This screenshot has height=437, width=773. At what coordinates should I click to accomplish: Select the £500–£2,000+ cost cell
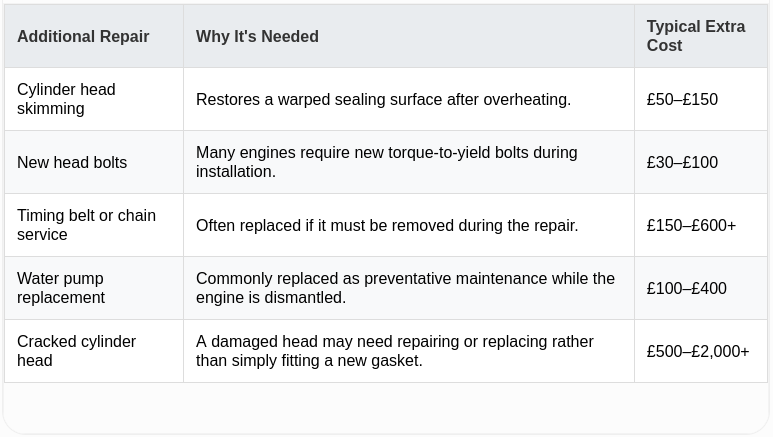point(701,351)
